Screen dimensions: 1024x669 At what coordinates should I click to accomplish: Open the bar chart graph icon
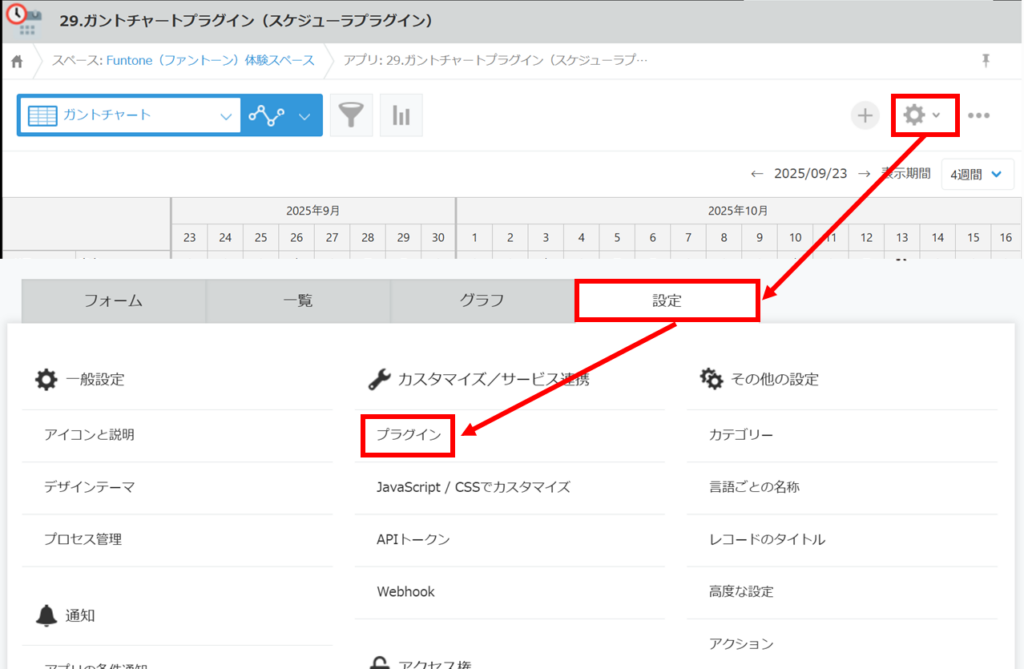[x=401, y=115]
